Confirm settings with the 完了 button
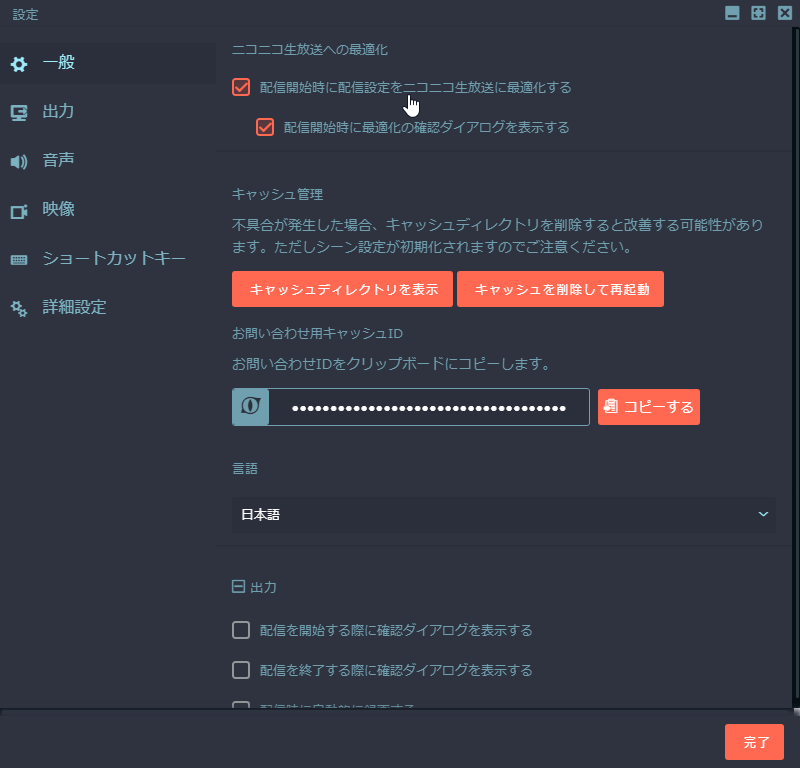 pyautogui.click(x=754, y=742)
